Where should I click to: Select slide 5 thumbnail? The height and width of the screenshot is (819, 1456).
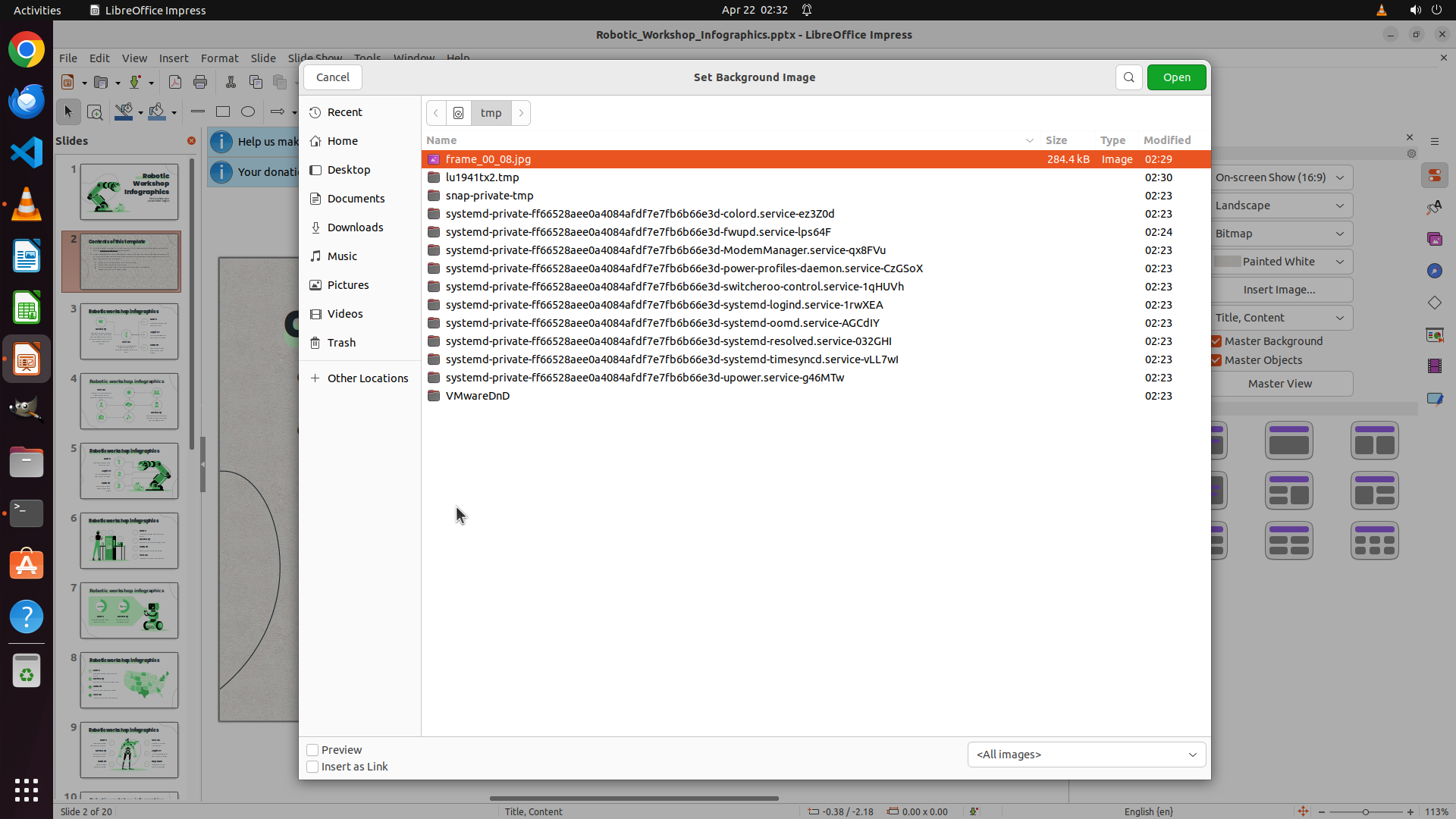click(130, 471)
